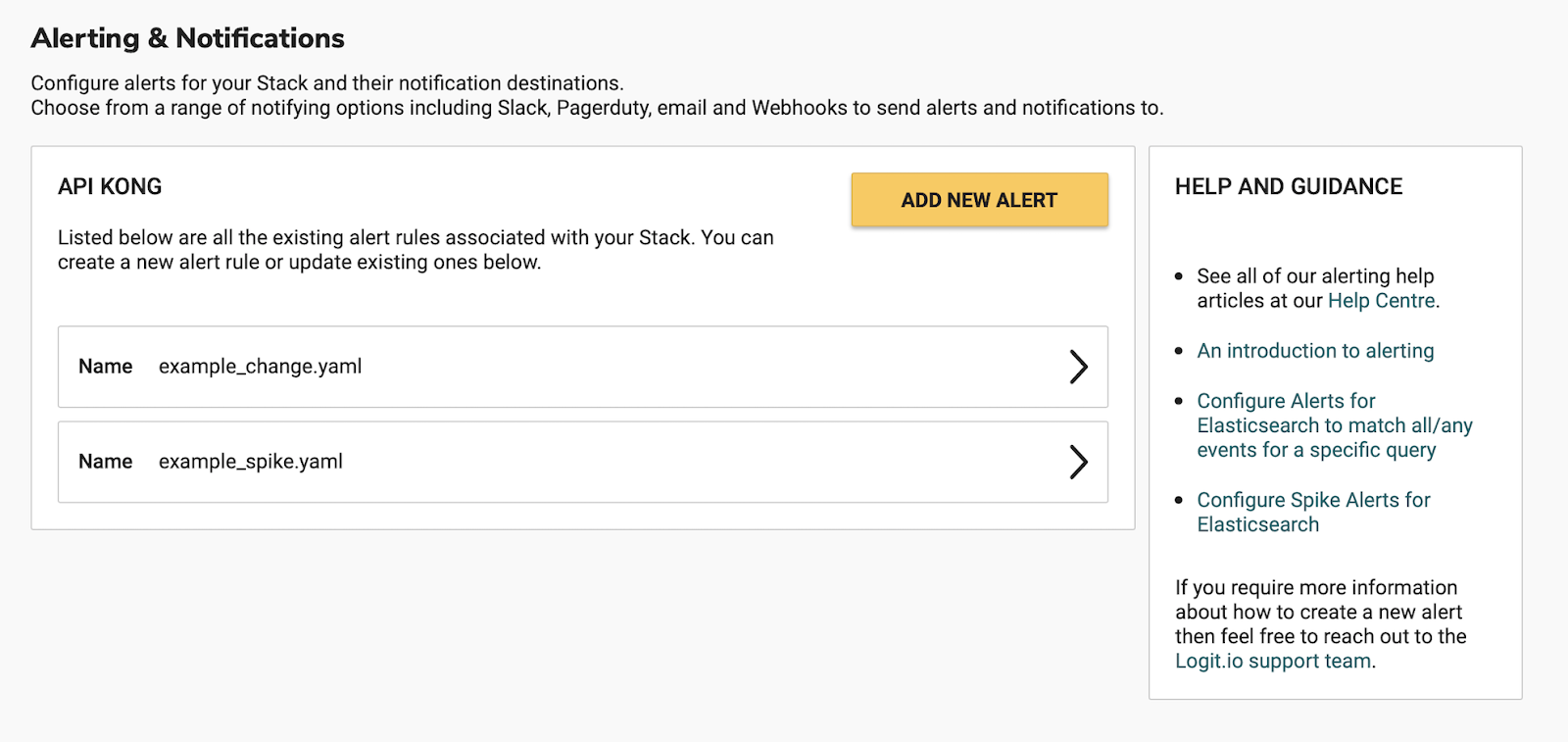This screenshot has height=742, width=1568.
Task: Click the Alerting & Notifications page heading
Action: pyautogui.click(x=187, y=38)
